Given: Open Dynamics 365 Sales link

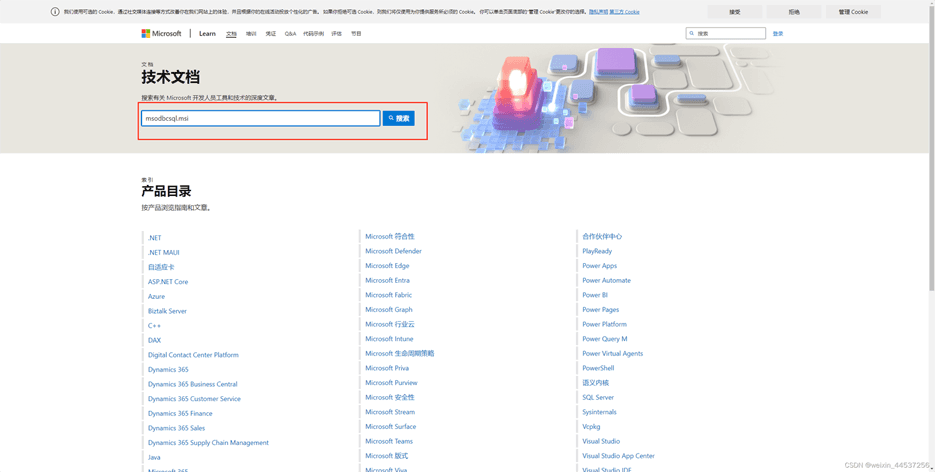Looking at the screenshot, I should click(177, 428).
